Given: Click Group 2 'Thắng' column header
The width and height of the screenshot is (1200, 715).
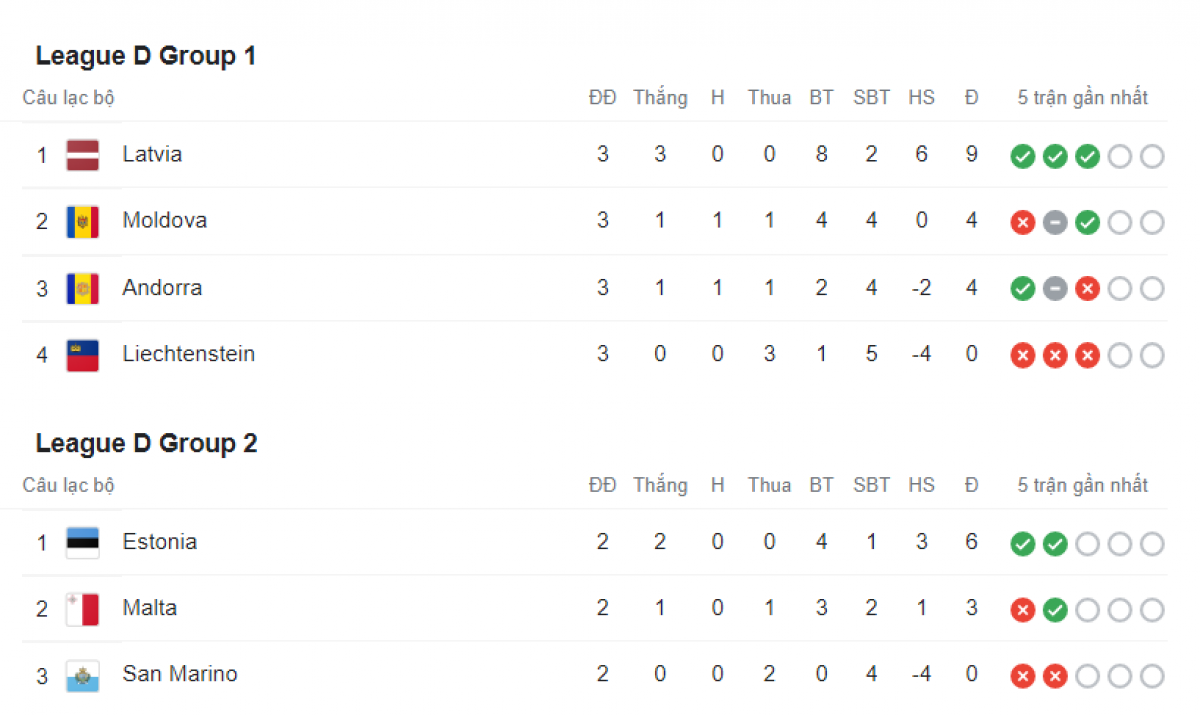Looking at the screenshot, I should click(660, 485).
